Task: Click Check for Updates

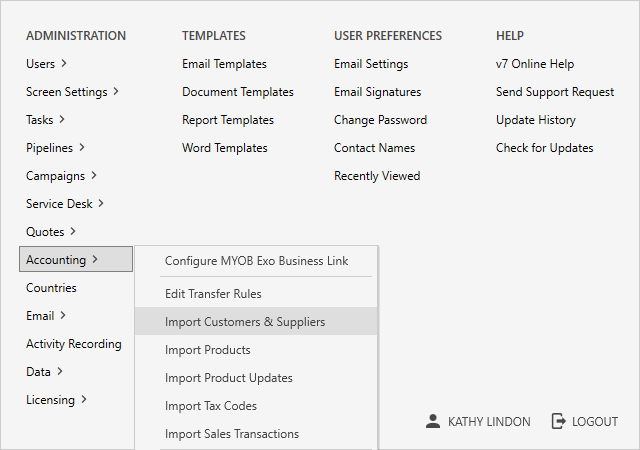Action: tap(544, 148)
